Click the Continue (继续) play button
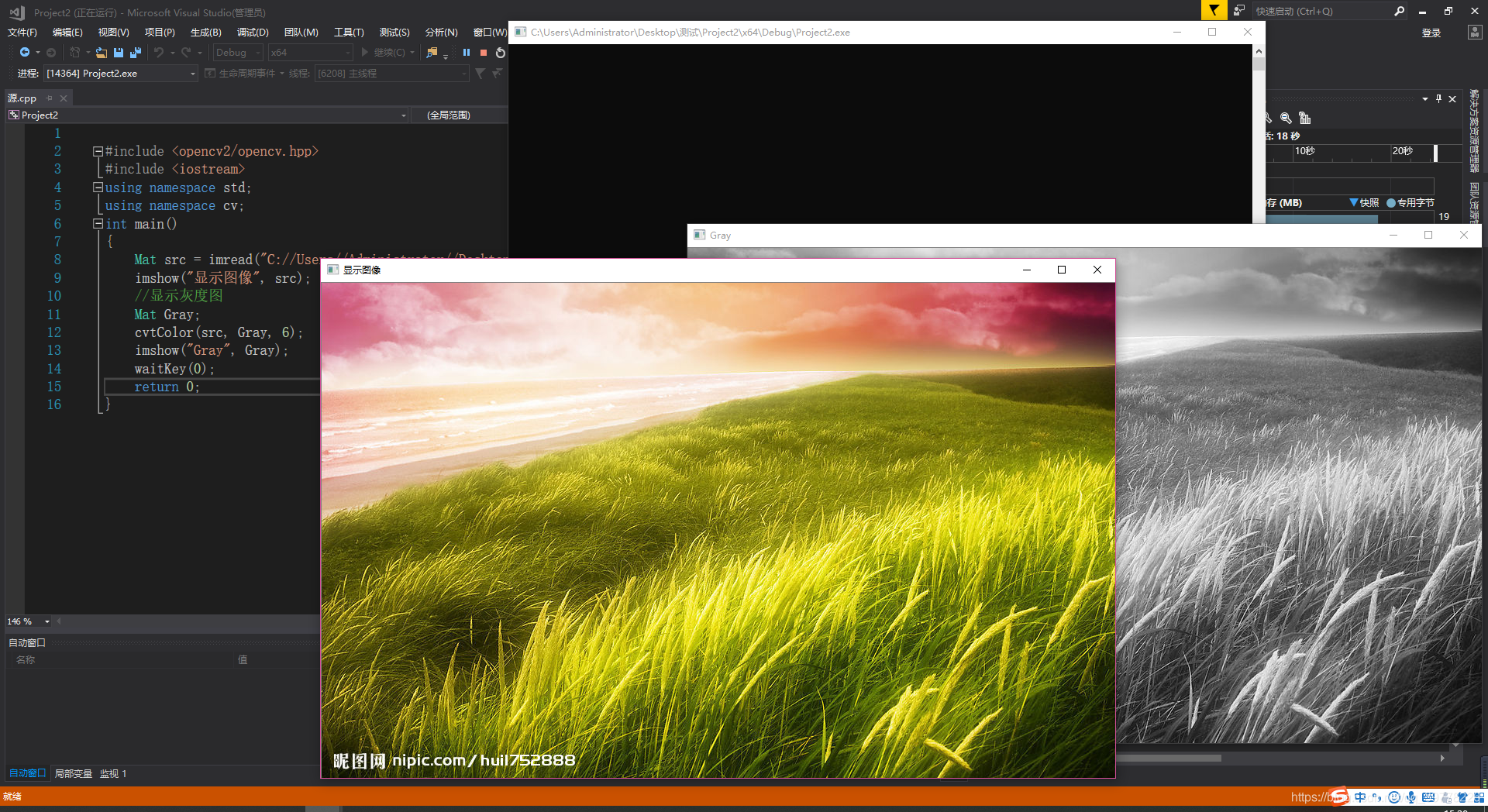 pos(382,52)
